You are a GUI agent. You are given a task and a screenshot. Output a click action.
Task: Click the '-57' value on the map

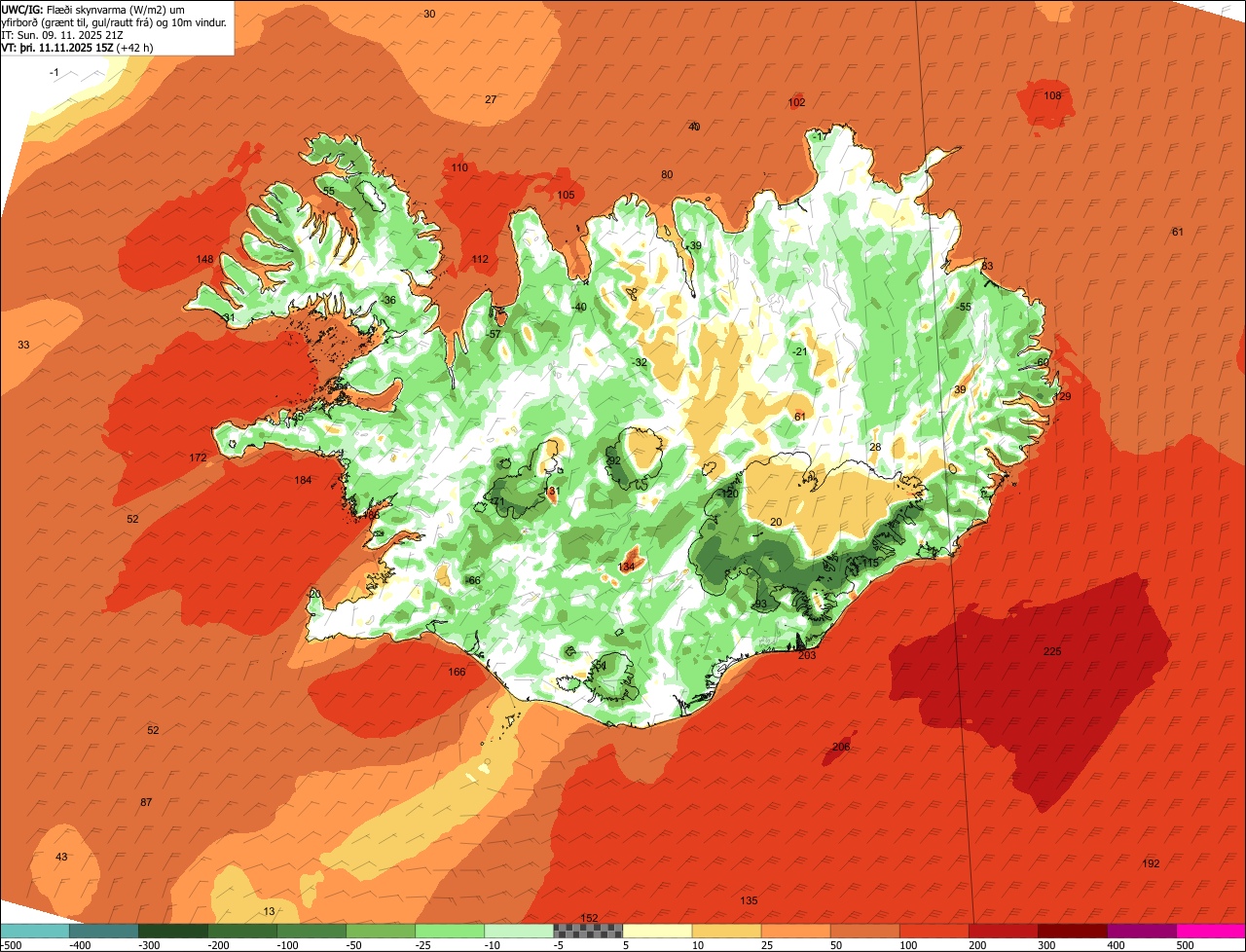coord(494,334)
